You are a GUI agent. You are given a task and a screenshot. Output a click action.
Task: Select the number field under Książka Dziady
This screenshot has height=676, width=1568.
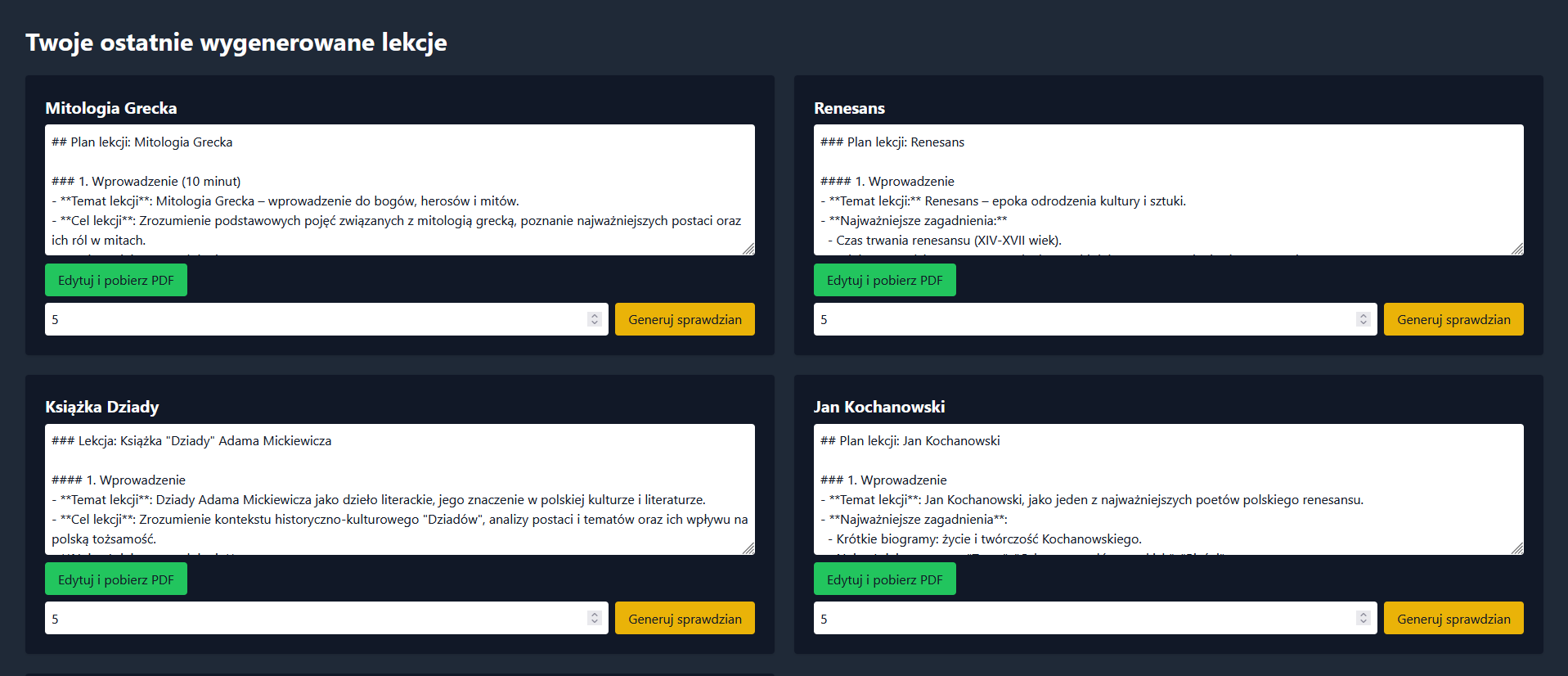point(311,619)
